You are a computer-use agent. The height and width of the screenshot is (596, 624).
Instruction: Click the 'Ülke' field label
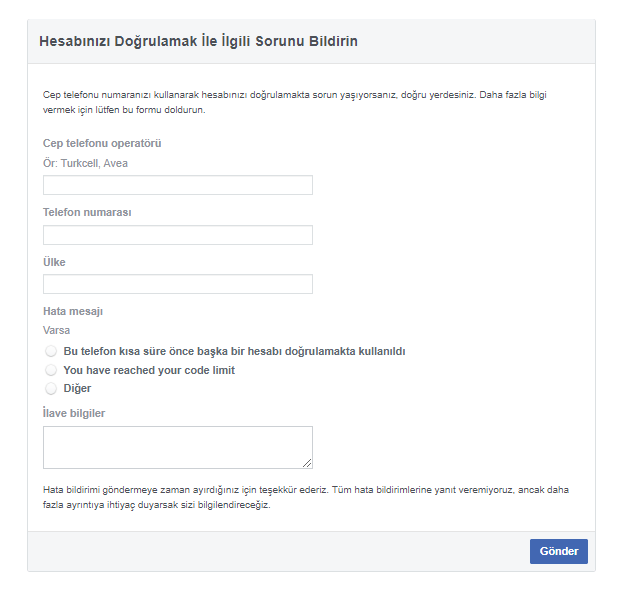[54, 262]
